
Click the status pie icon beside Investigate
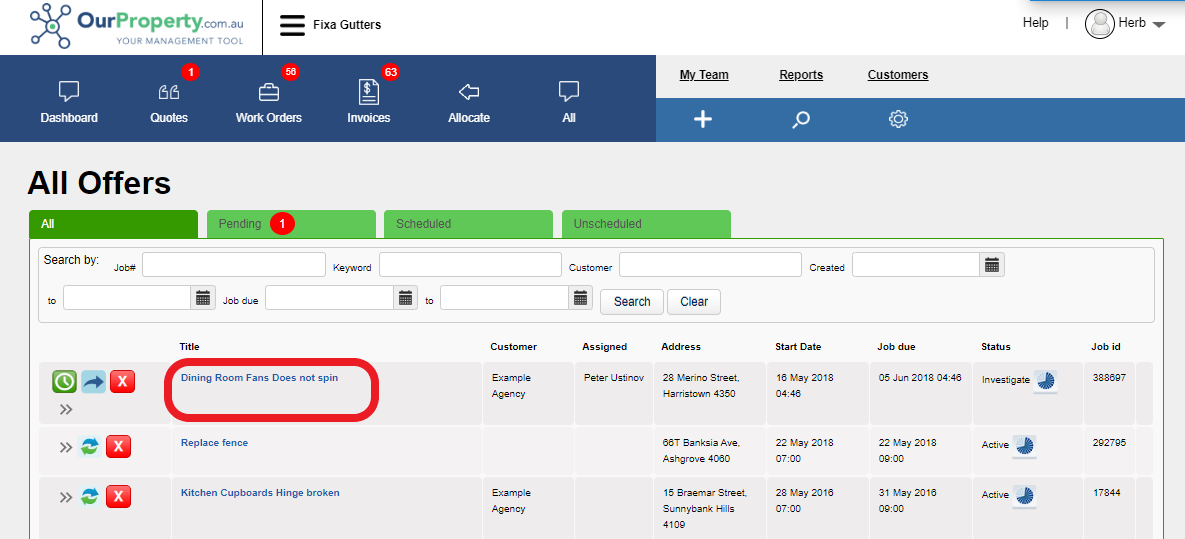tap(1045, 382)
